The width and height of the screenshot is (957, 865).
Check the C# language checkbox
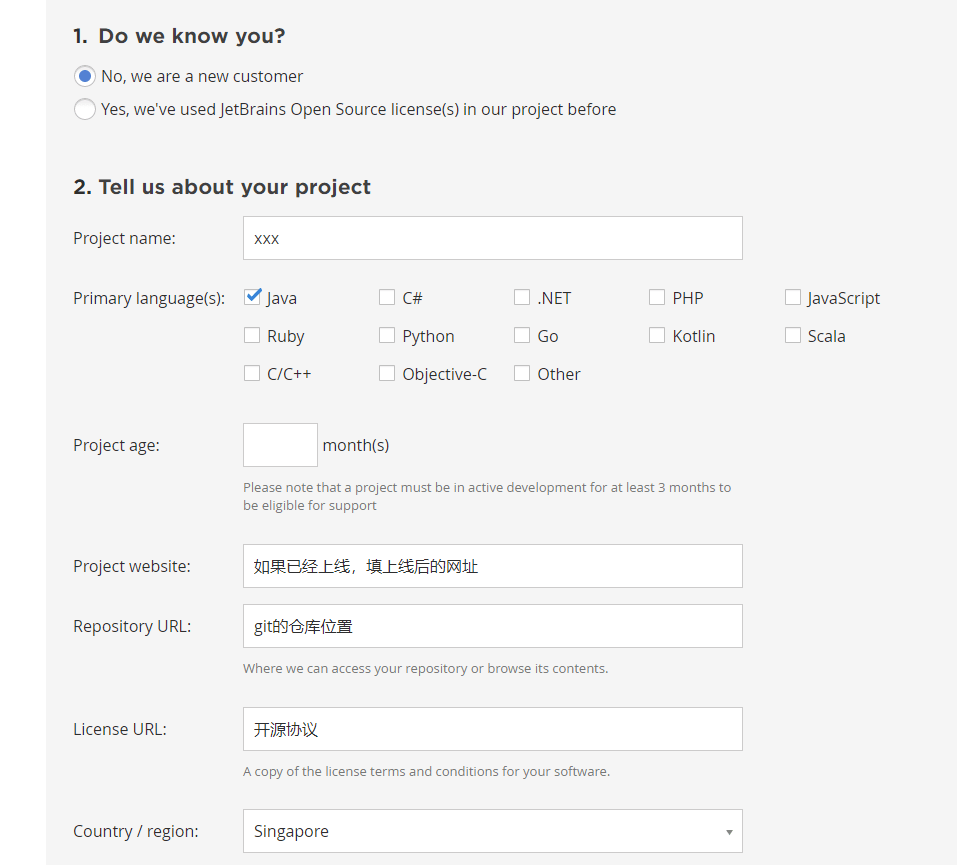pyautogui.click(x=387, y=297)
